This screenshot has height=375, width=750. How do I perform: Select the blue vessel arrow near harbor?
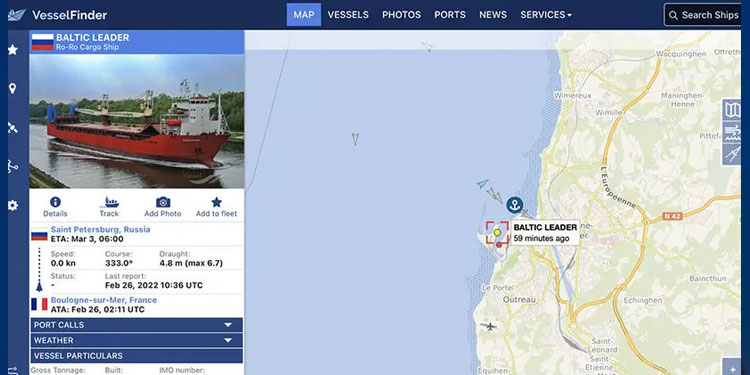click(x=483, y=184)
